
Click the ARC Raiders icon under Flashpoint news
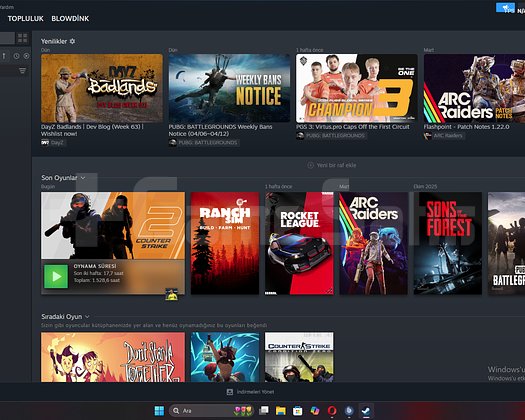click(x=428, y=136)
